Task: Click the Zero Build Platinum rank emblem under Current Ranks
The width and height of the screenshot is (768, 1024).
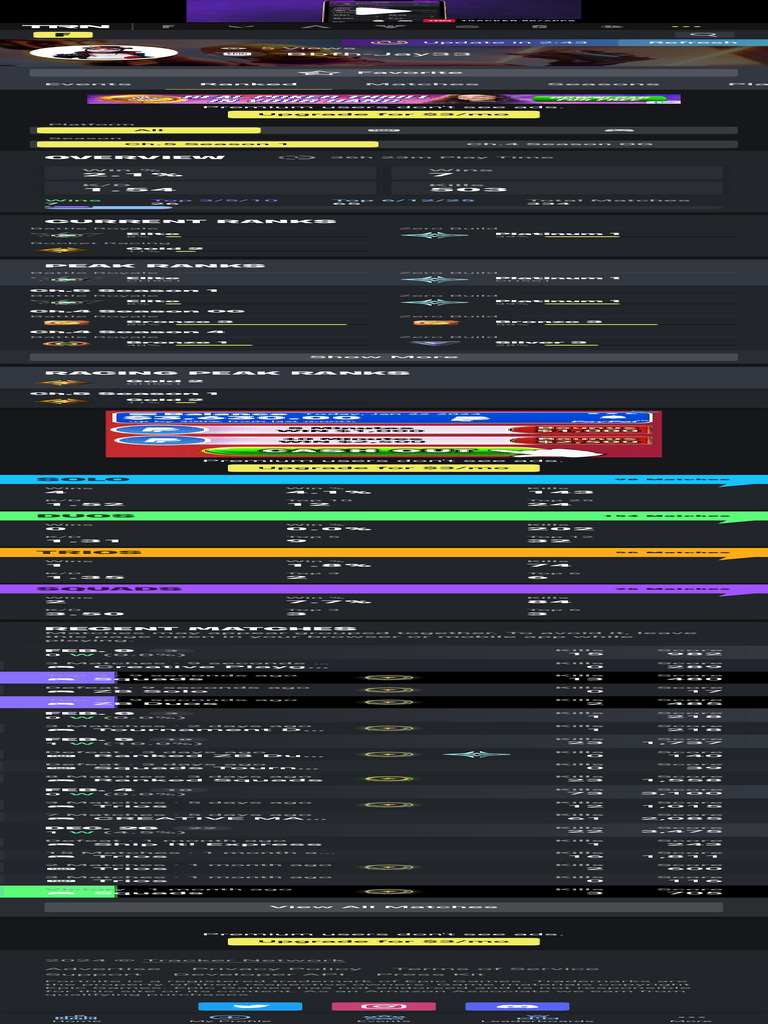Action: [434, 234]
